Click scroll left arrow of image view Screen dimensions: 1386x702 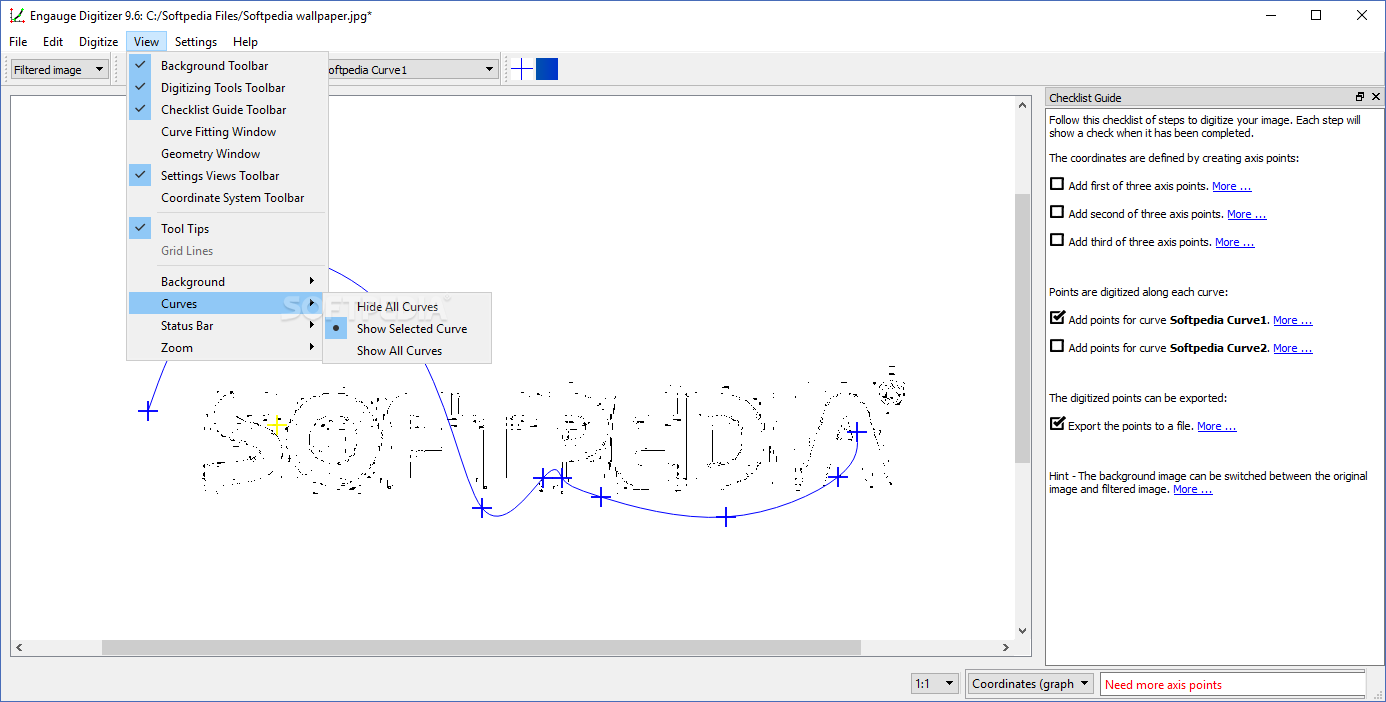coord(19,648)
